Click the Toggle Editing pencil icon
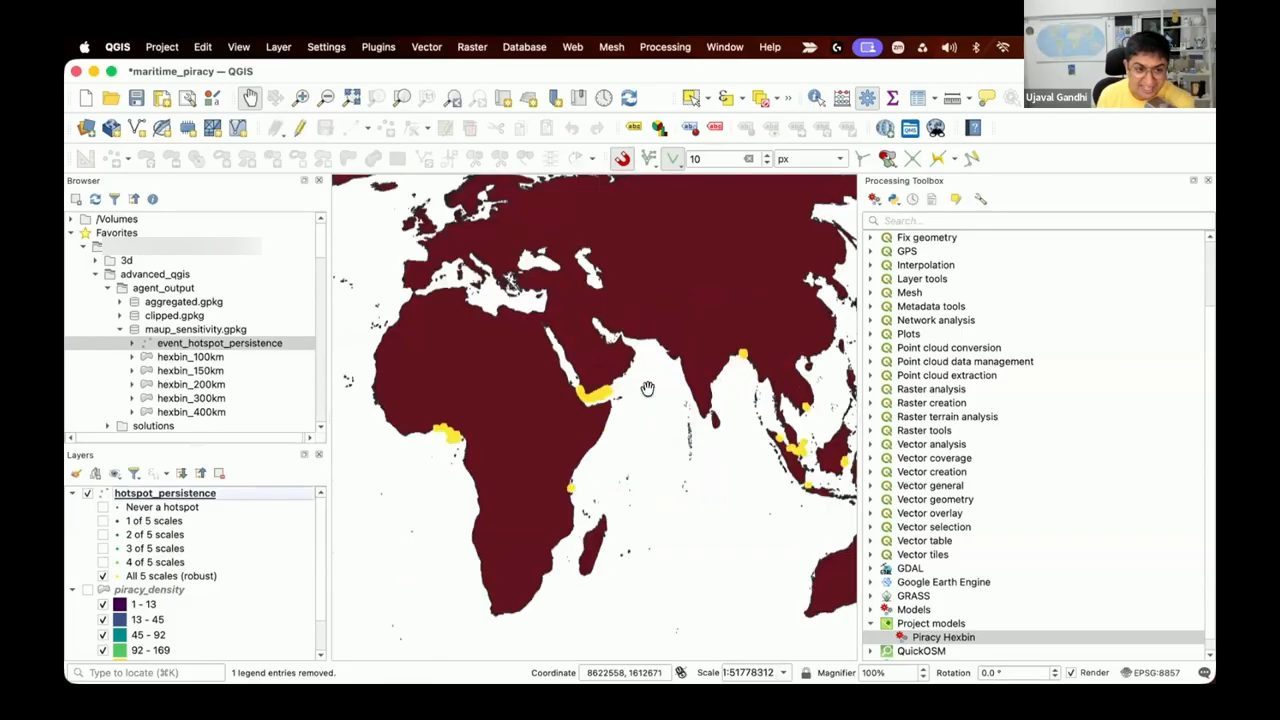 pos(299,128)
